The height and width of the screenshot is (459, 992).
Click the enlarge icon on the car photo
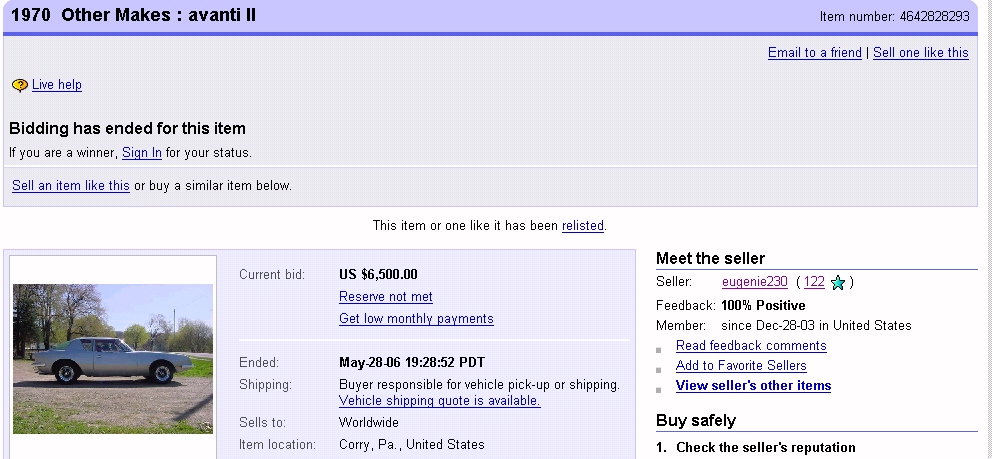[206, 426]
